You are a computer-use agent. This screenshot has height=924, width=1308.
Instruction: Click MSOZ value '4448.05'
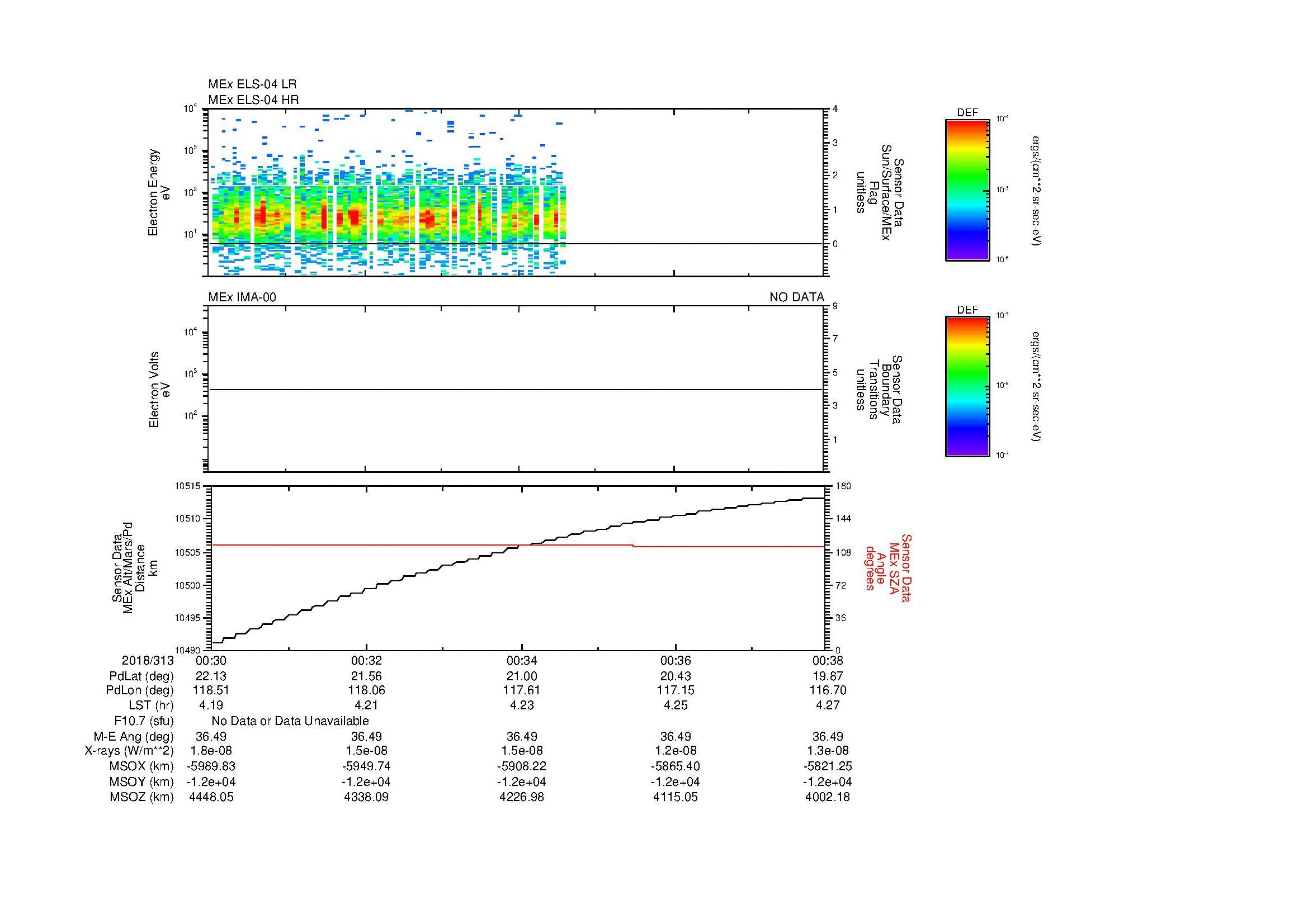211,797
